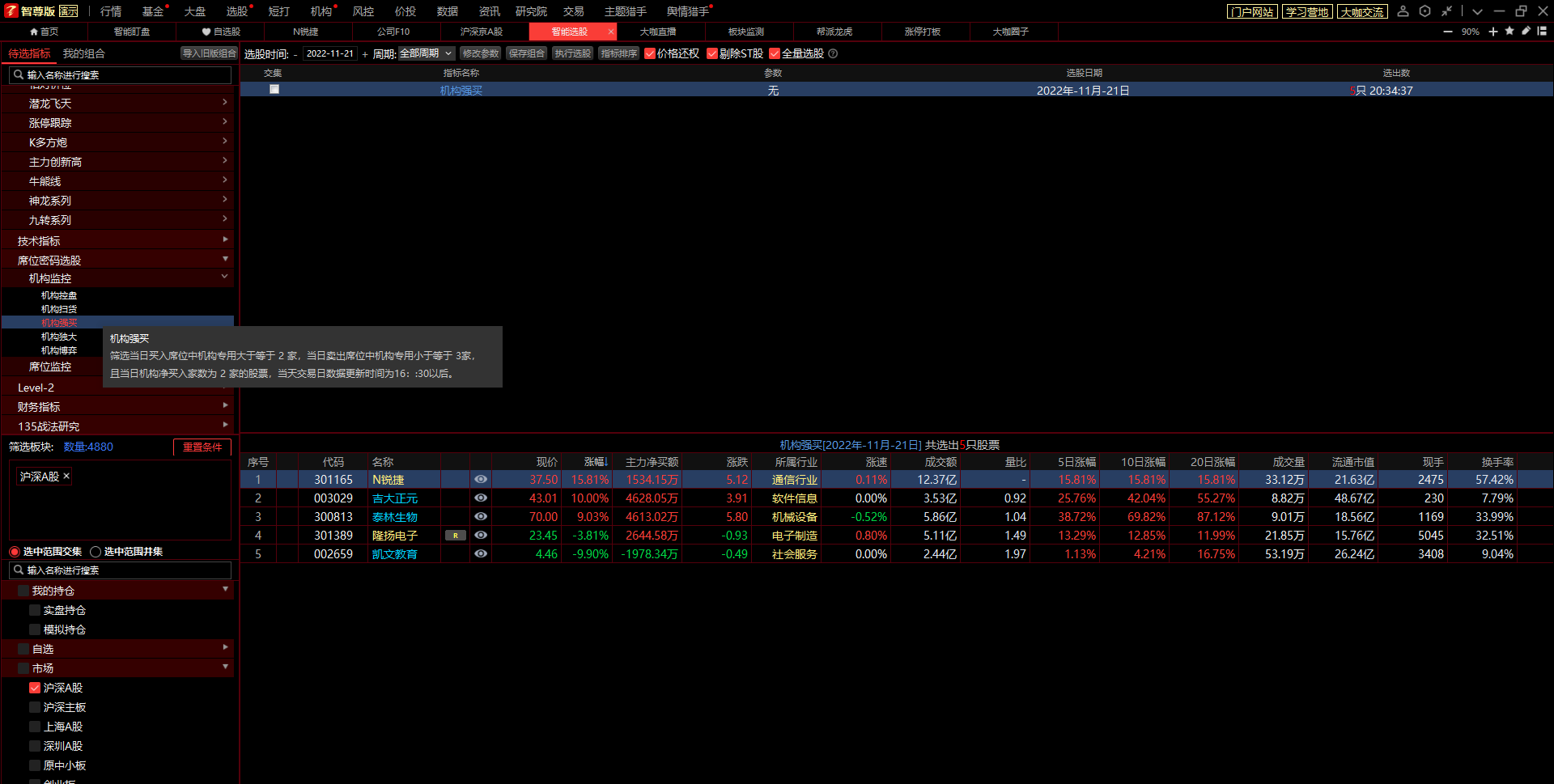This screenshot has width=1554, height=784.
Task: Uncheck the 沪深A股 market checkbox
Action: point(35,688)
